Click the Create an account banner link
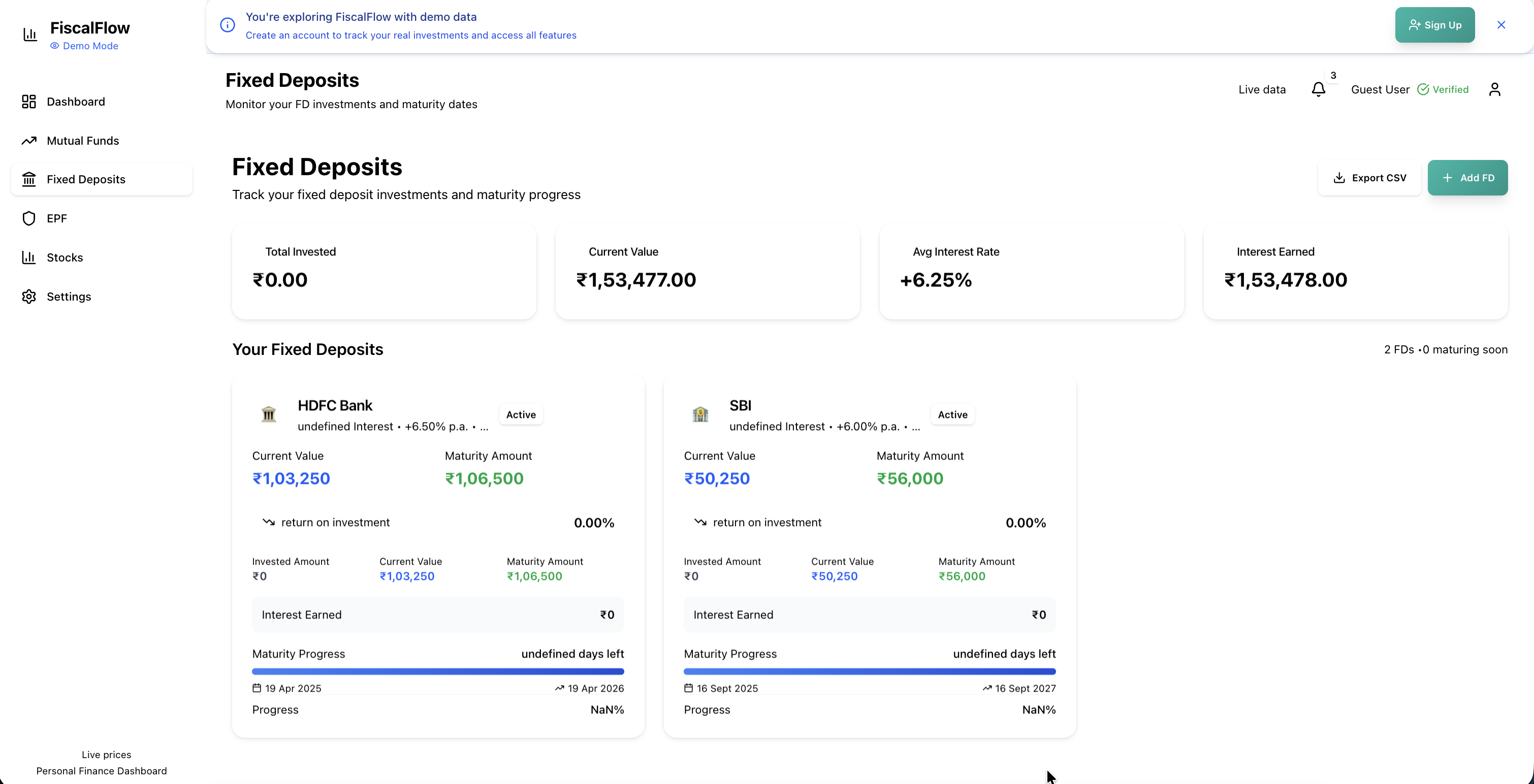The width and height of the screenshot is (1534, 784). click(410, 35)
